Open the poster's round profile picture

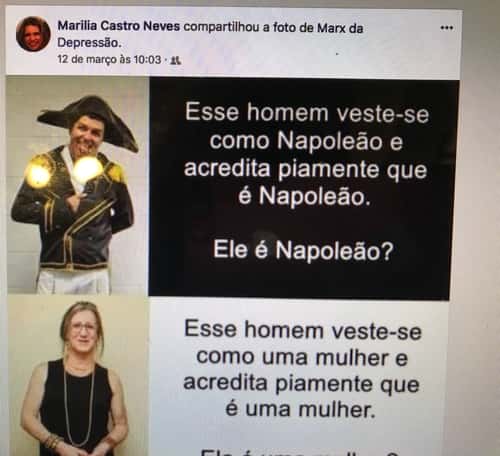click(x=33, y=34)
